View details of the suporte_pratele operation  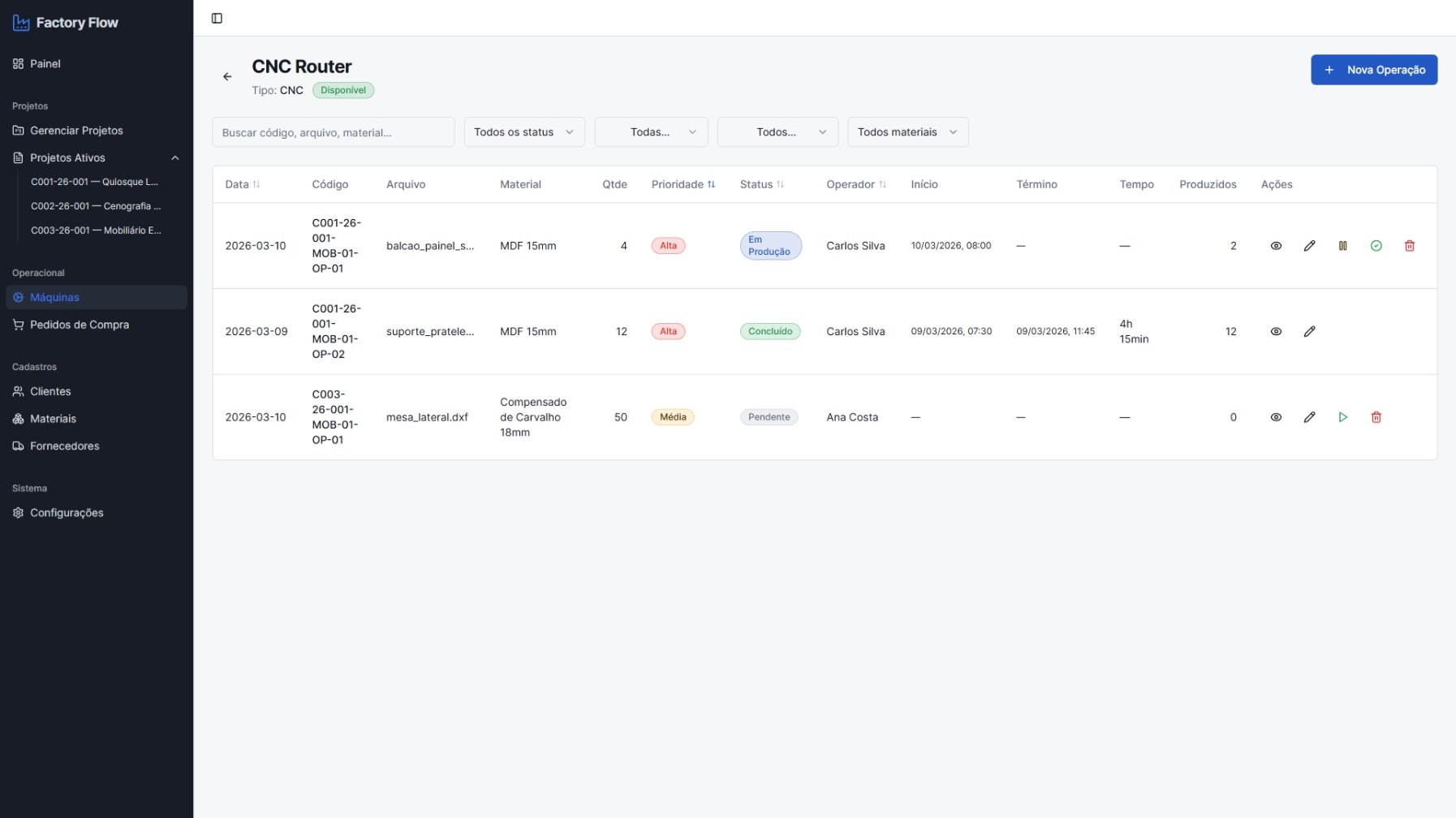coord(1276,331)
